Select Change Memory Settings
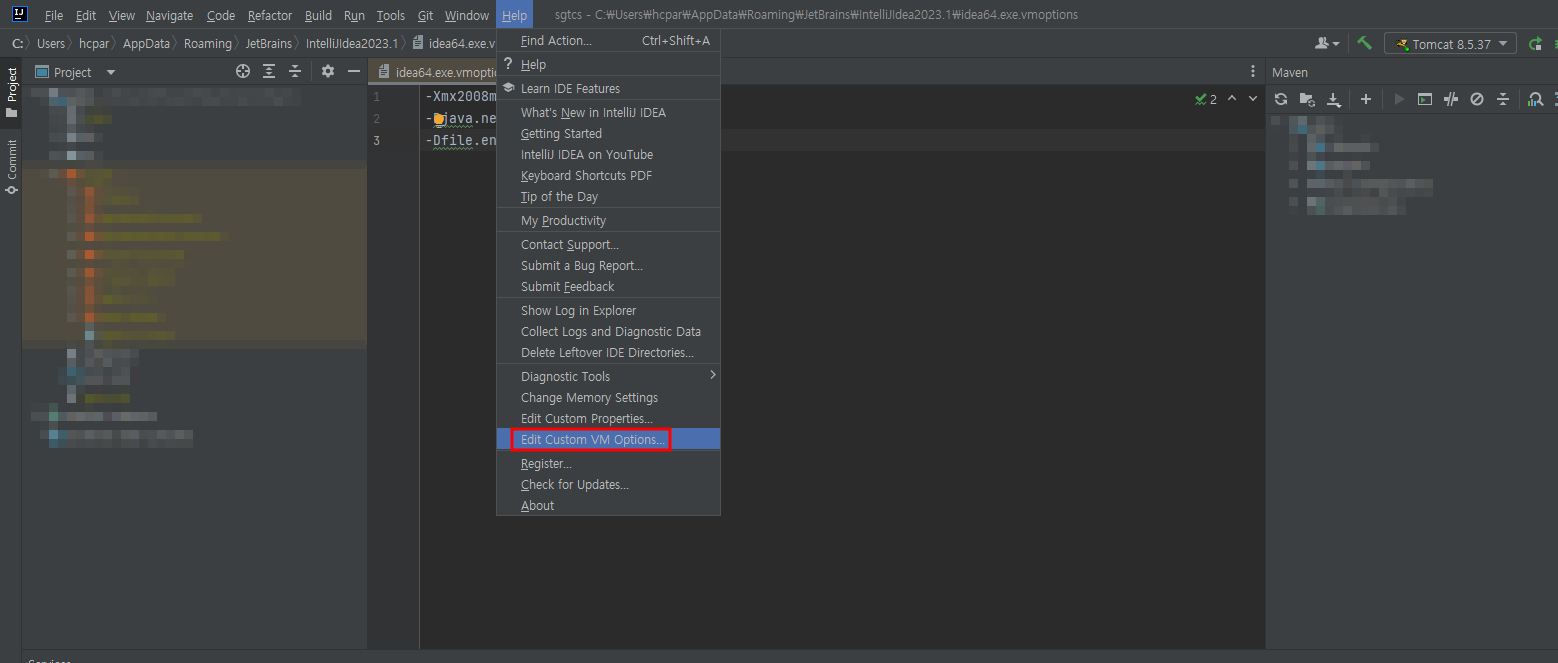Image resolution: width=1558 pixels, height=663 pixels. (x=608, y=397)
